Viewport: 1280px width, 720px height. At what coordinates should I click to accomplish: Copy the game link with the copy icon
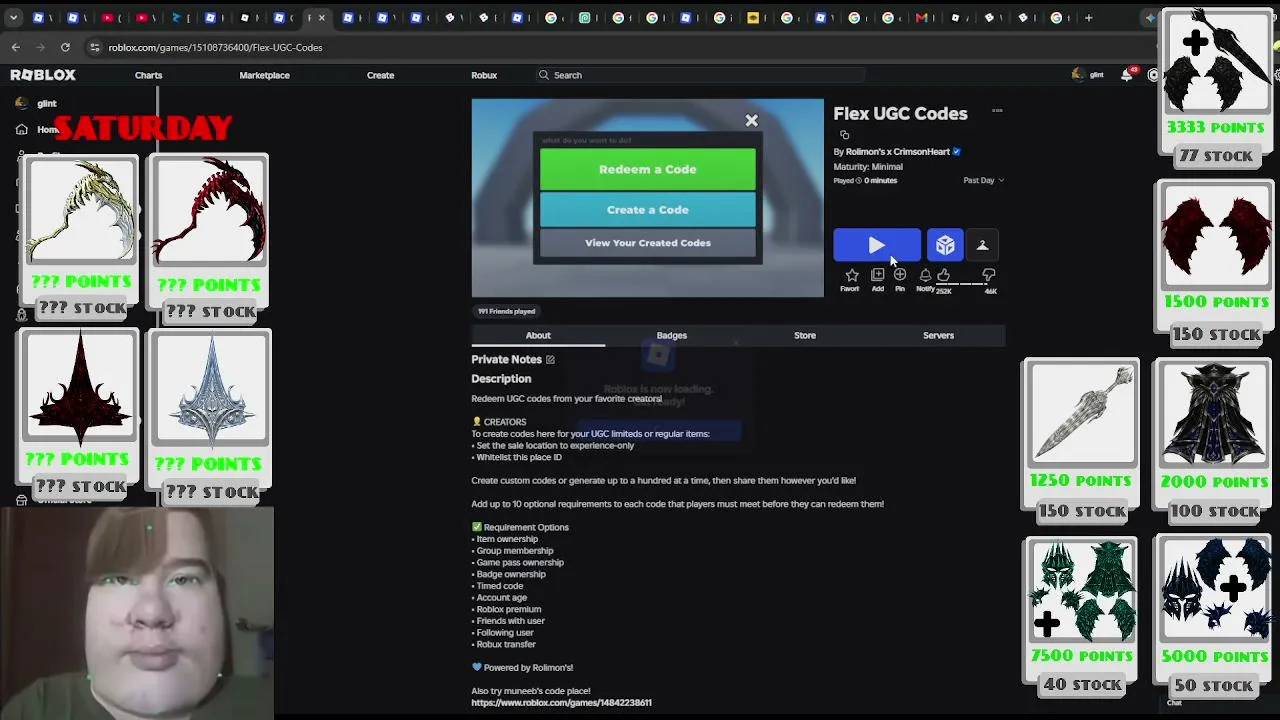point(845,135)
